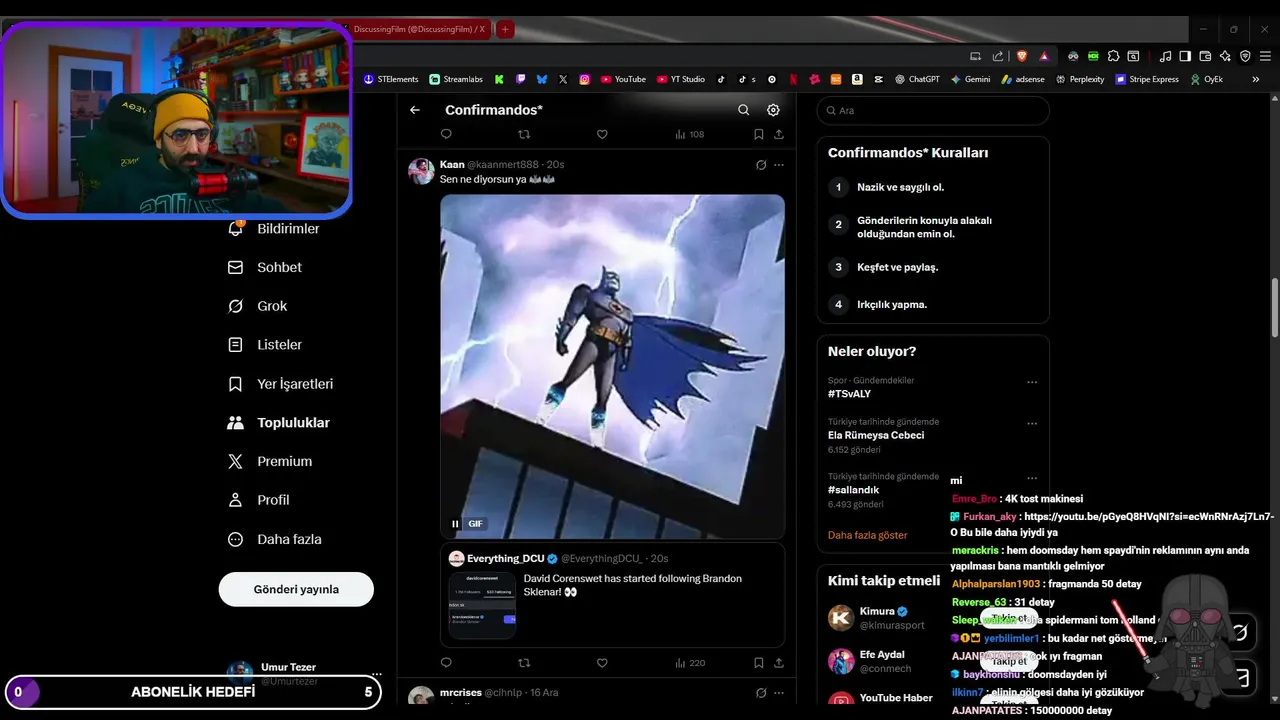The image size is (1280, 720).
Task: Open Netflix bookmark icon
Action: click(793, 79)
